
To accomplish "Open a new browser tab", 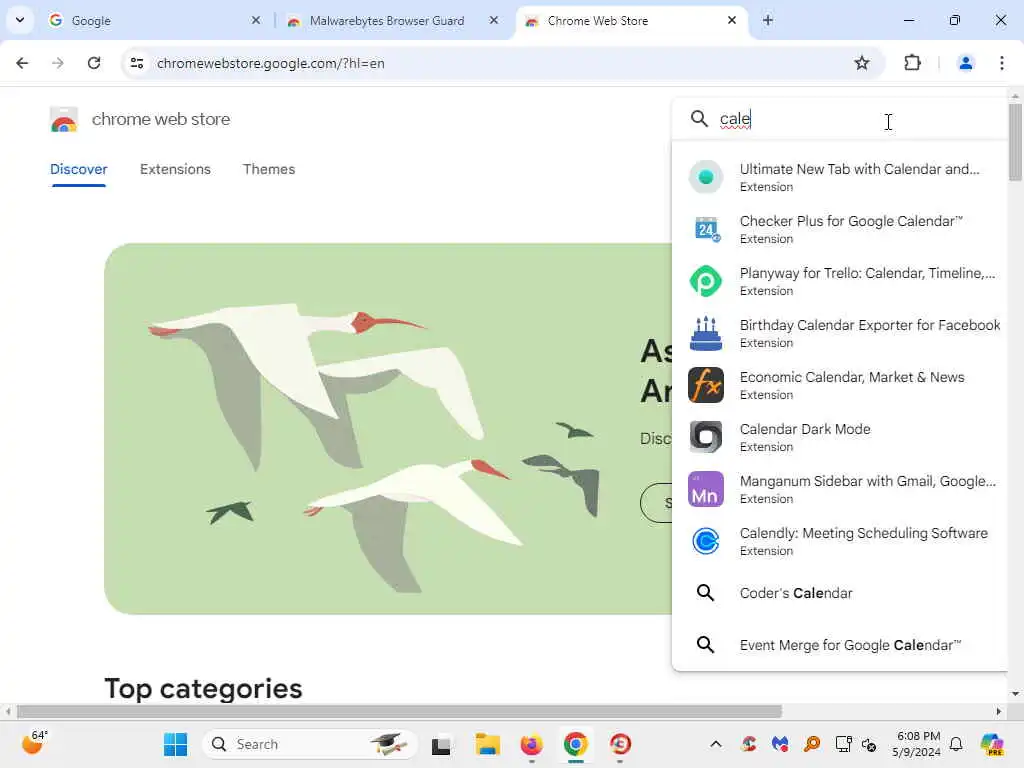I will [x=768, y=20].
